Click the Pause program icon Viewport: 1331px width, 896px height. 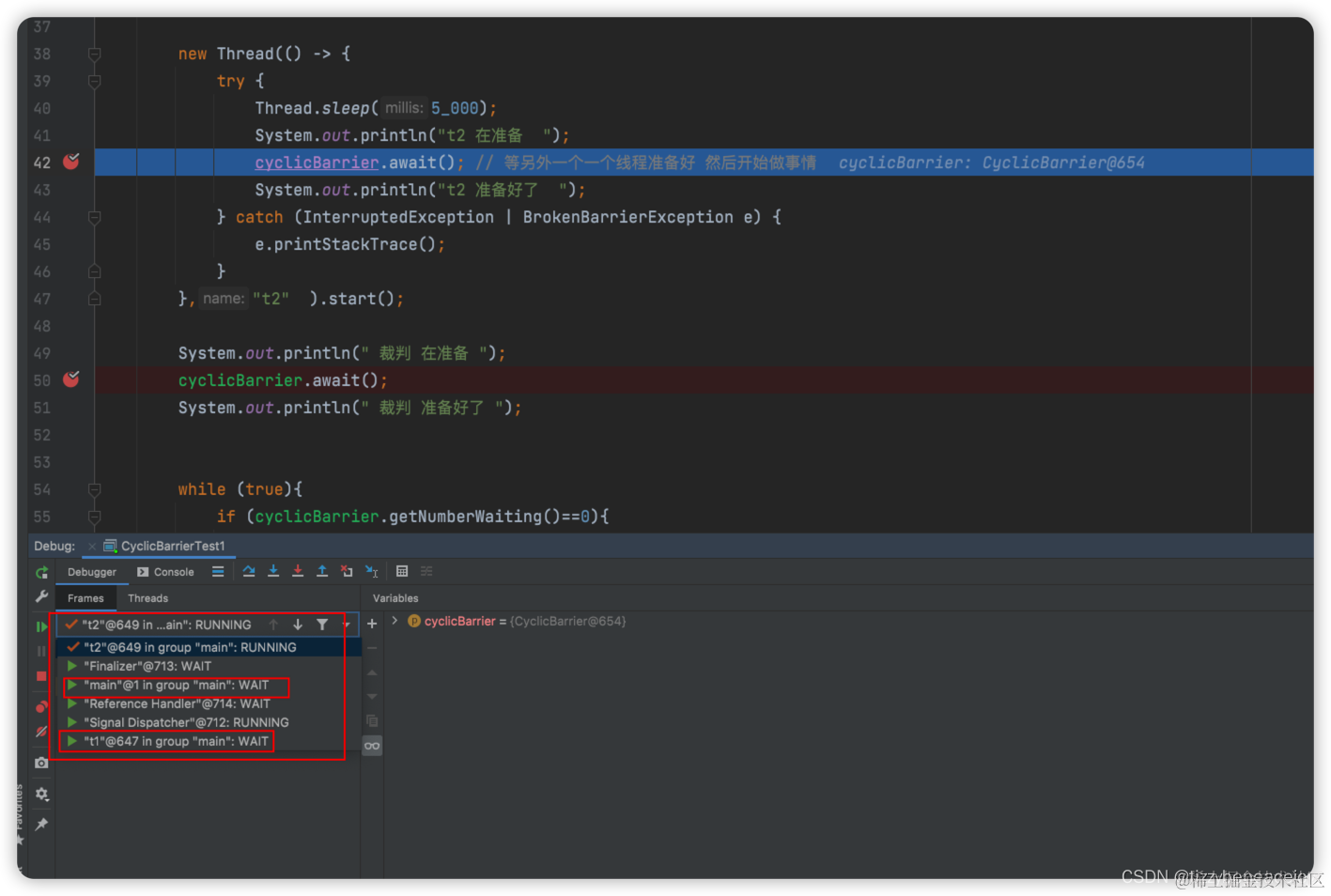pos(41,651)
